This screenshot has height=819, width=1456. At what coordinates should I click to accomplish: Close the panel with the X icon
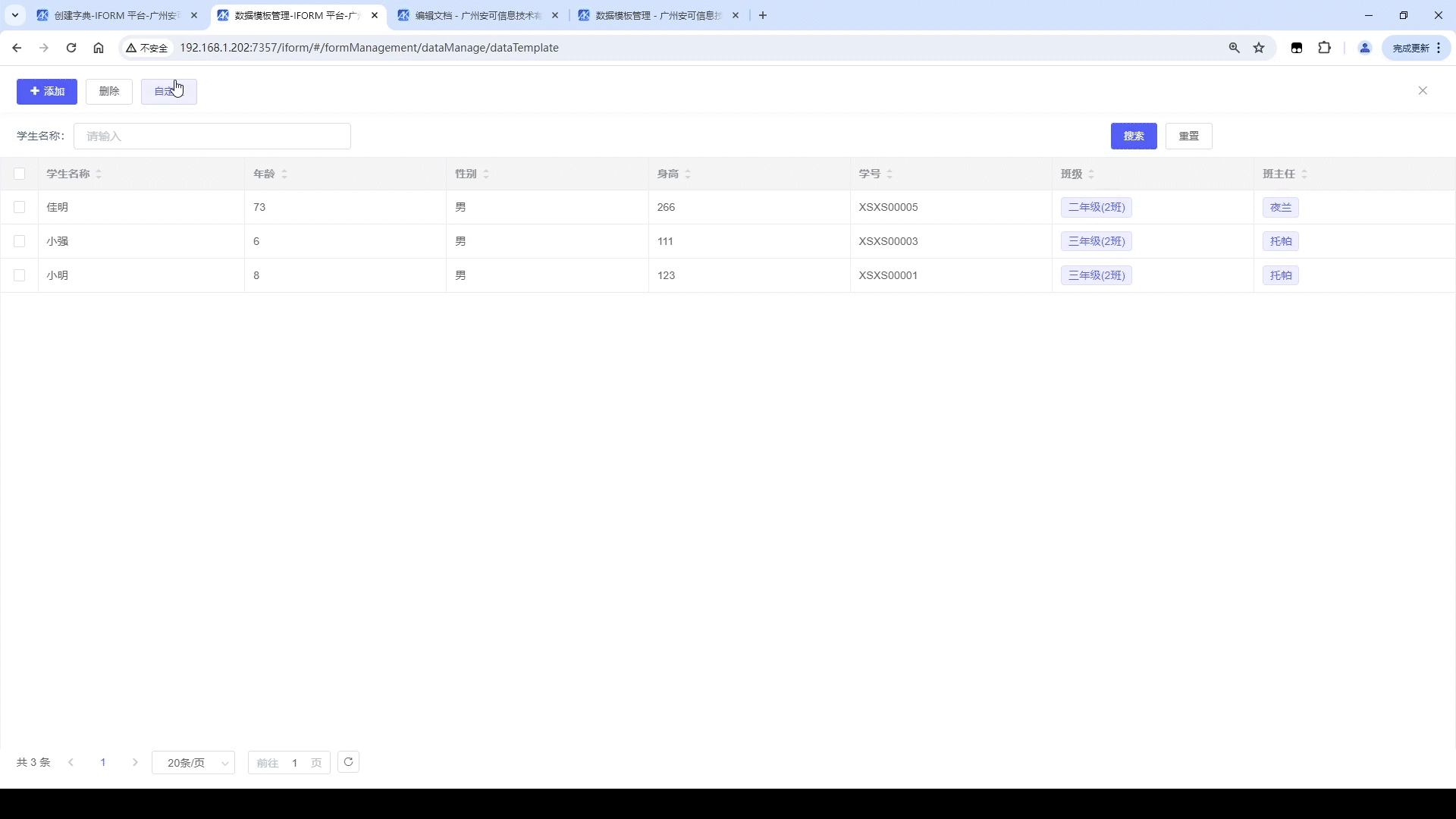click(1423, 91)
